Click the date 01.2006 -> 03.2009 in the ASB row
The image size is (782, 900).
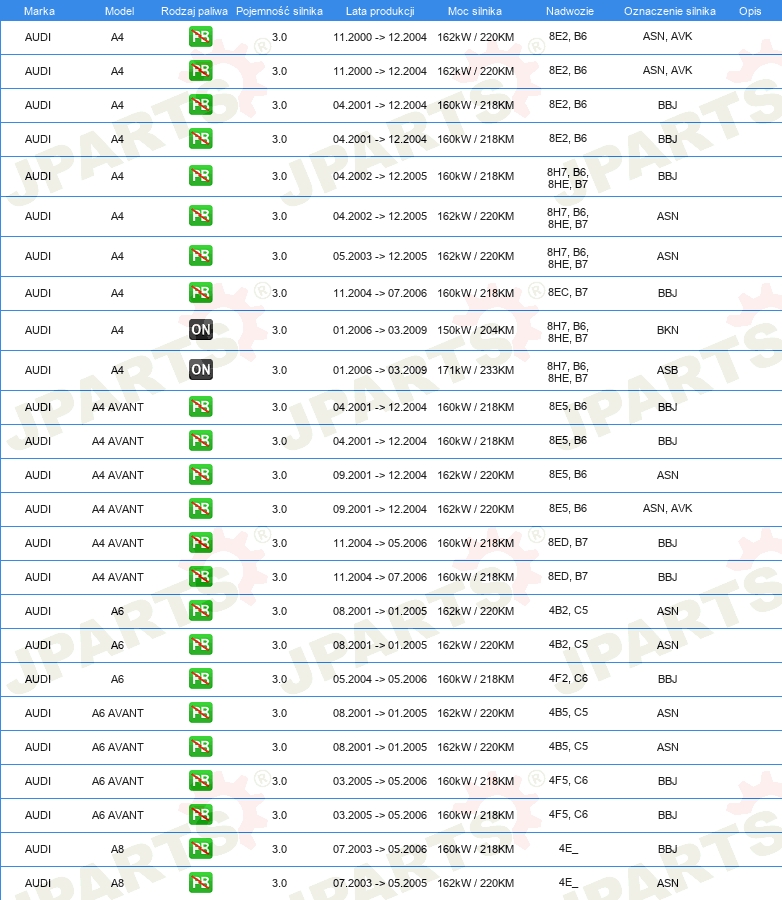click(380, 370)
